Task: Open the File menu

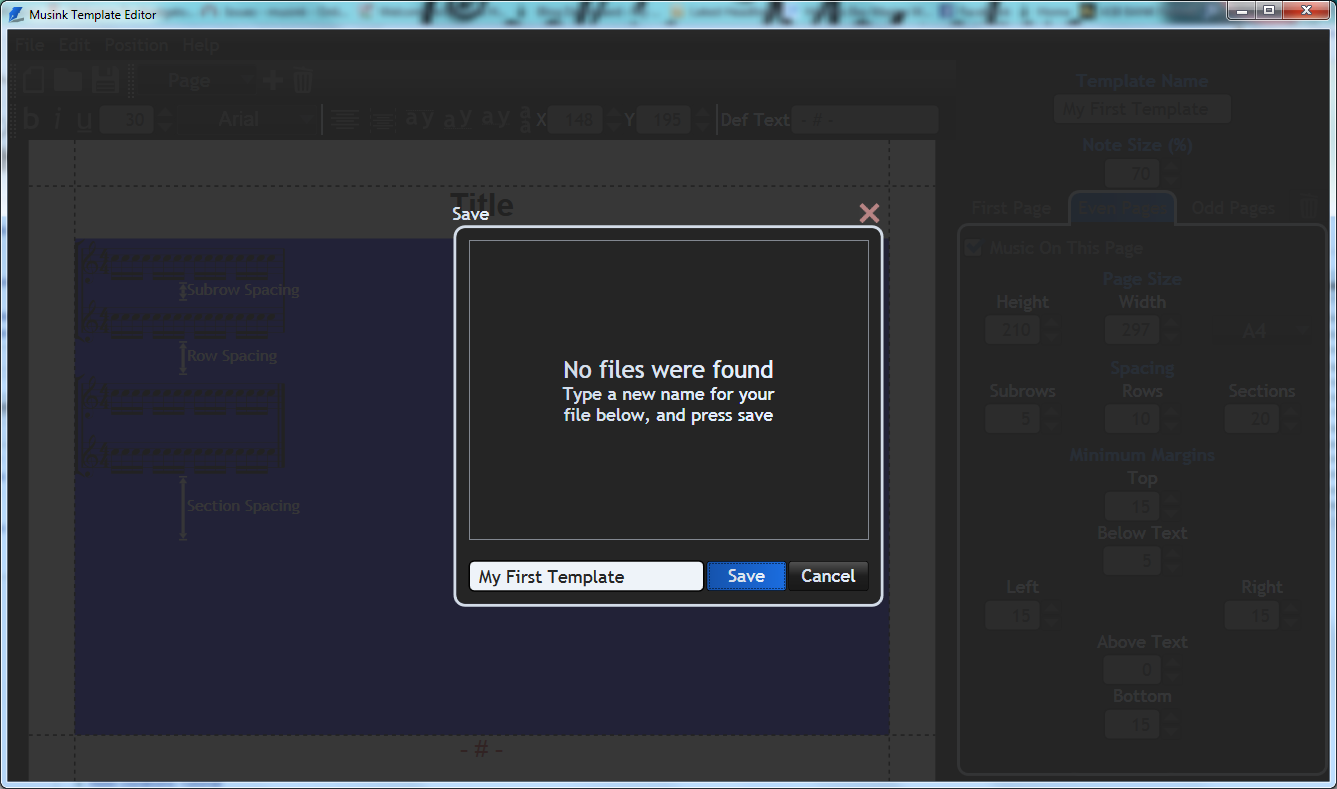Action: coord(30,45)
